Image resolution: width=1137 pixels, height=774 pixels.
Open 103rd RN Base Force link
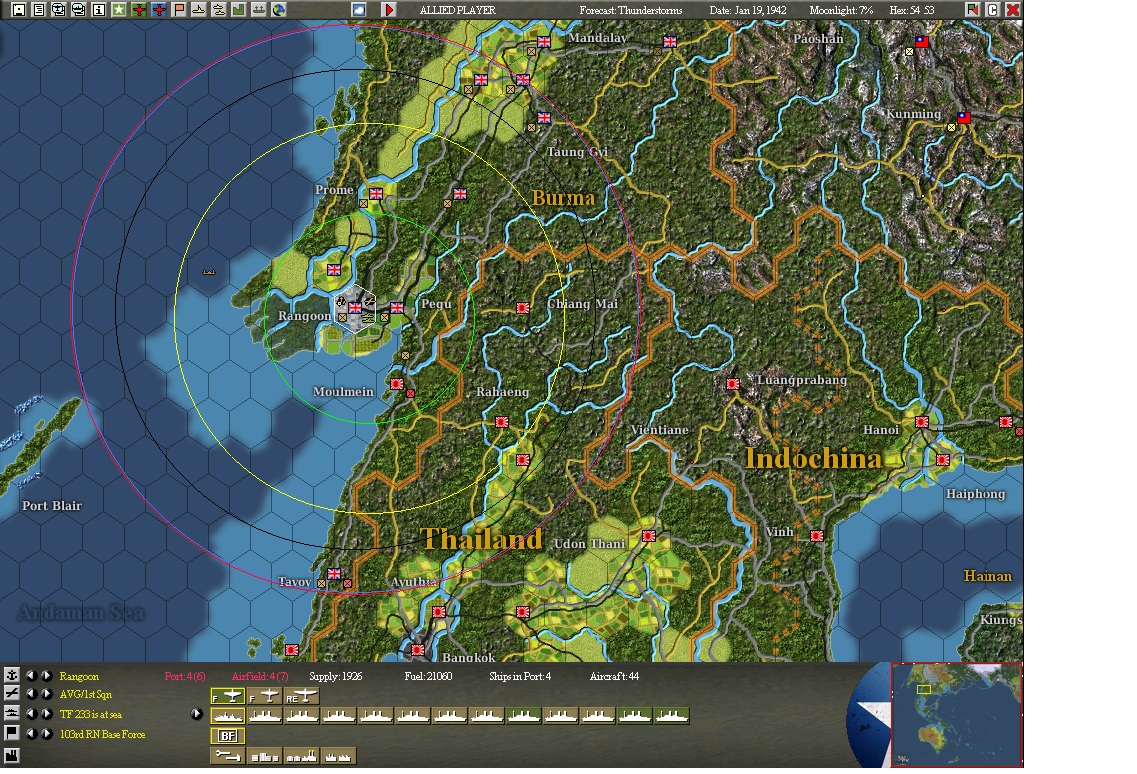(102, 734)
